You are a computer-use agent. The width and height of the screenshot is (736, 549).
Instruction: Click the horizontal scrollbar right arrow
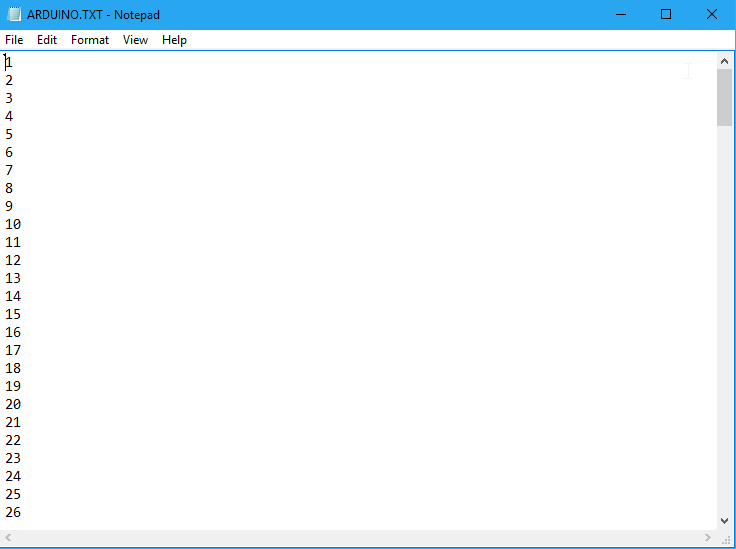[x=709, y=538]
